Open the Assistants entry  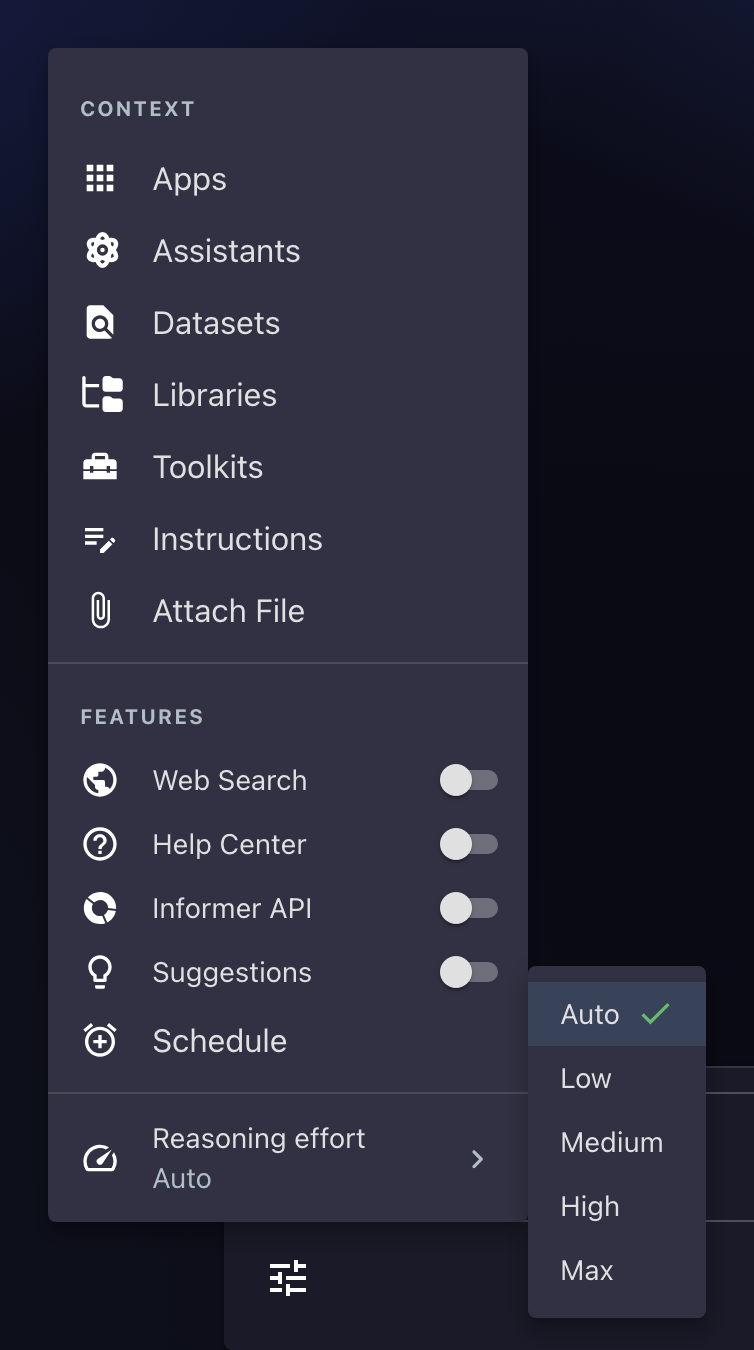coord(288,251)
